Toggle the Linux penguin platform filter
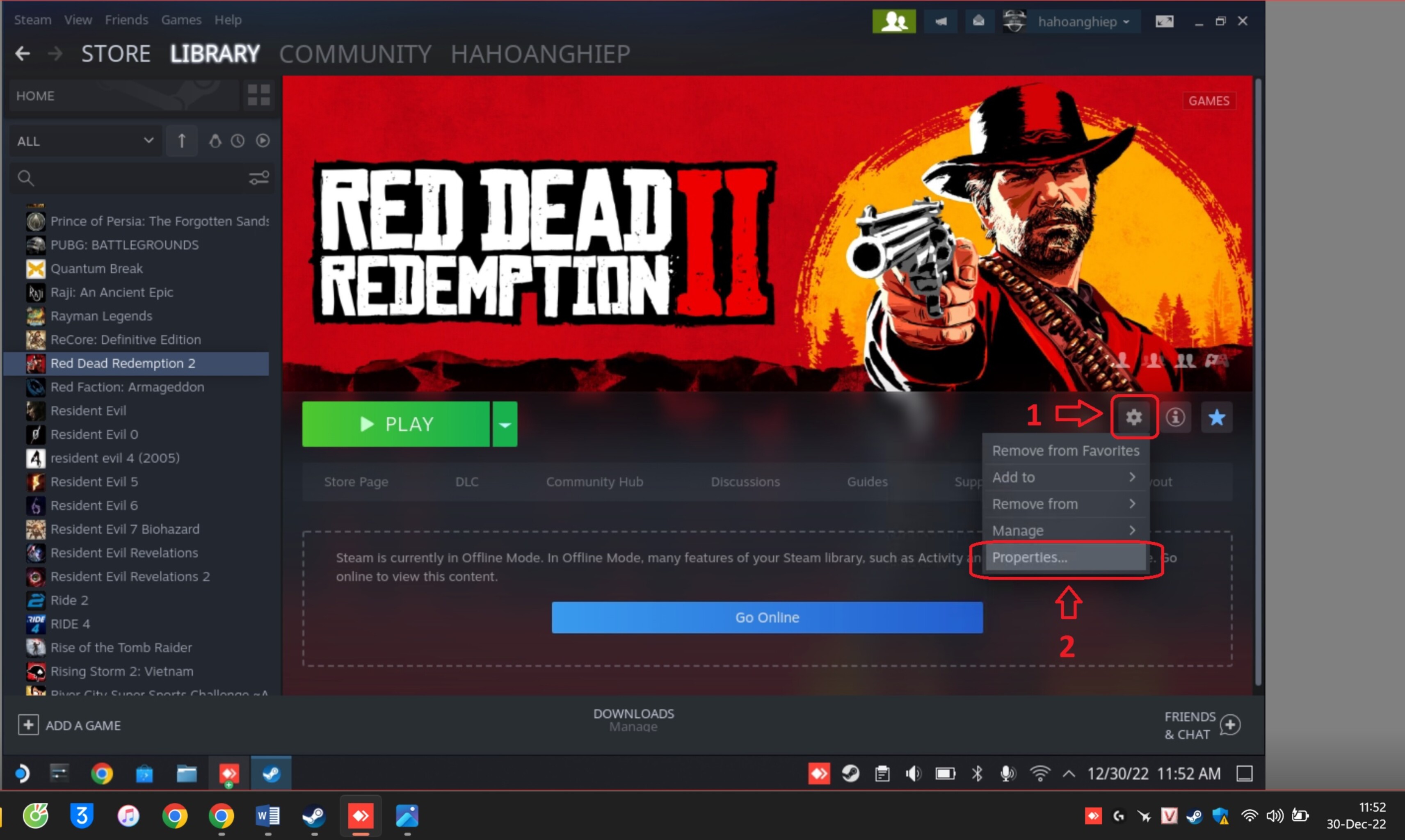Viewport: 1405px width, 840px height. pyautogui.click(x=215, y=141)
